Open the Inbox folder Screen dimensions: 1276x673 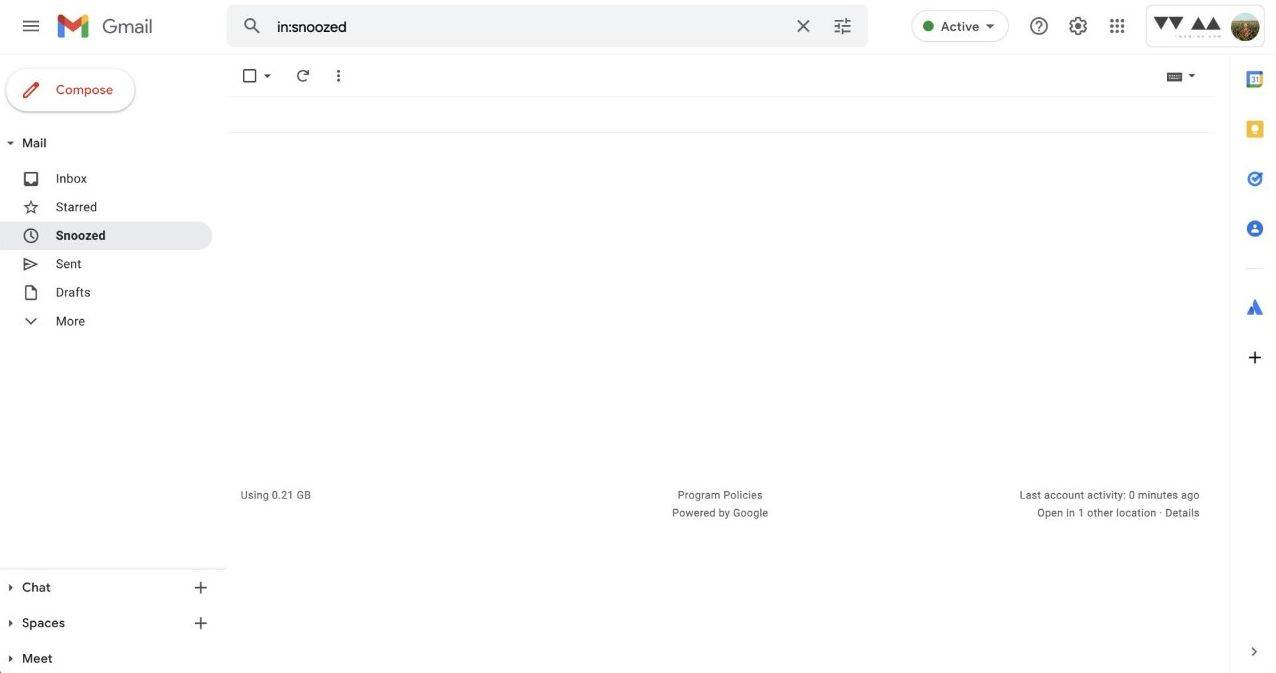point(70,176)
